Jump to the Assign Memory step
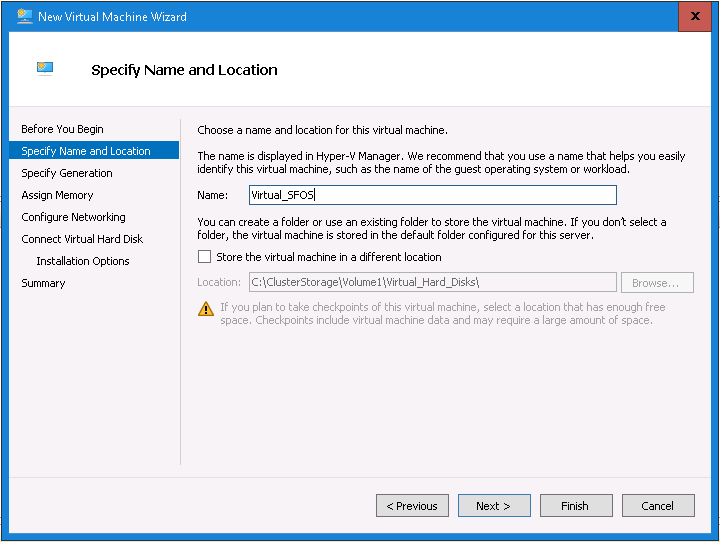Viewport: 720px width, 542px height. pos(57,195)
